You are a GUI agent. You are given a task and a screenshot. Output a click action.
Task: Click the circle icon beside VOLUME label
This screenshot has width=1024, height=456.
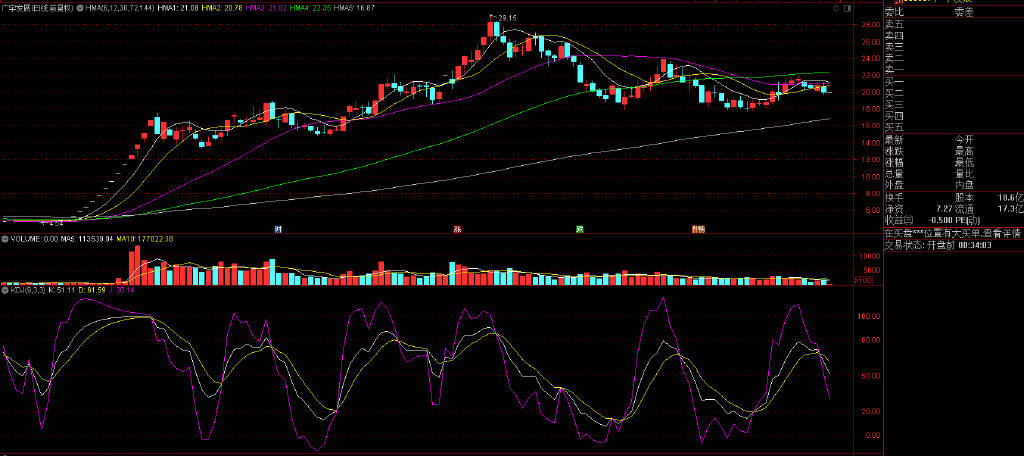point(4,239)
